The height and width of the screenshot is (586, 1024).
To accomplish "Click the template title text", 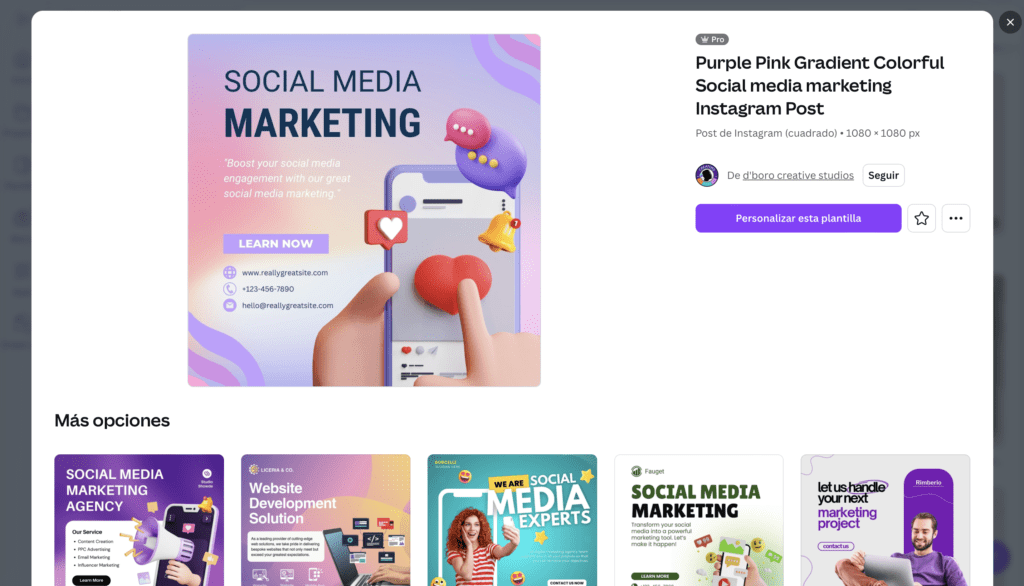I will [820, 85].
